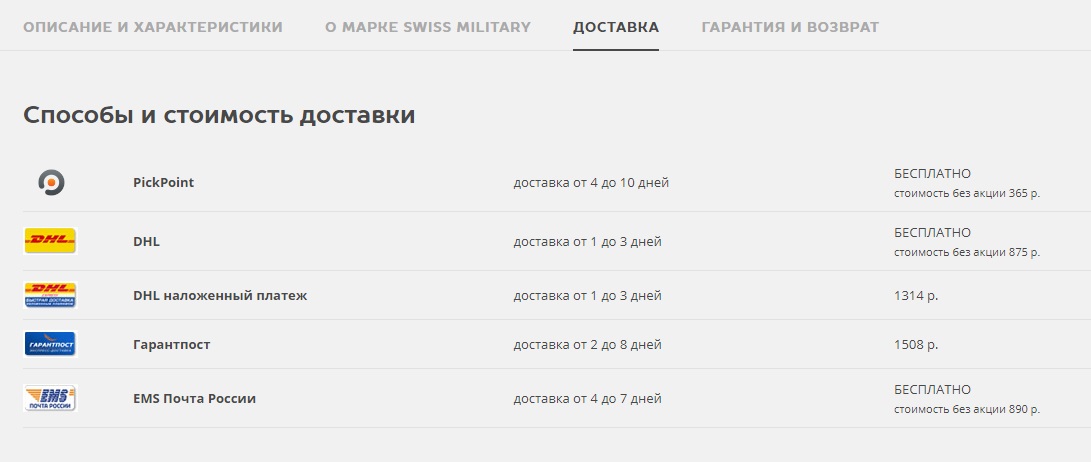Select the Доставка tab
This screenshot has height=462, width=1091.
pos(616,27)
